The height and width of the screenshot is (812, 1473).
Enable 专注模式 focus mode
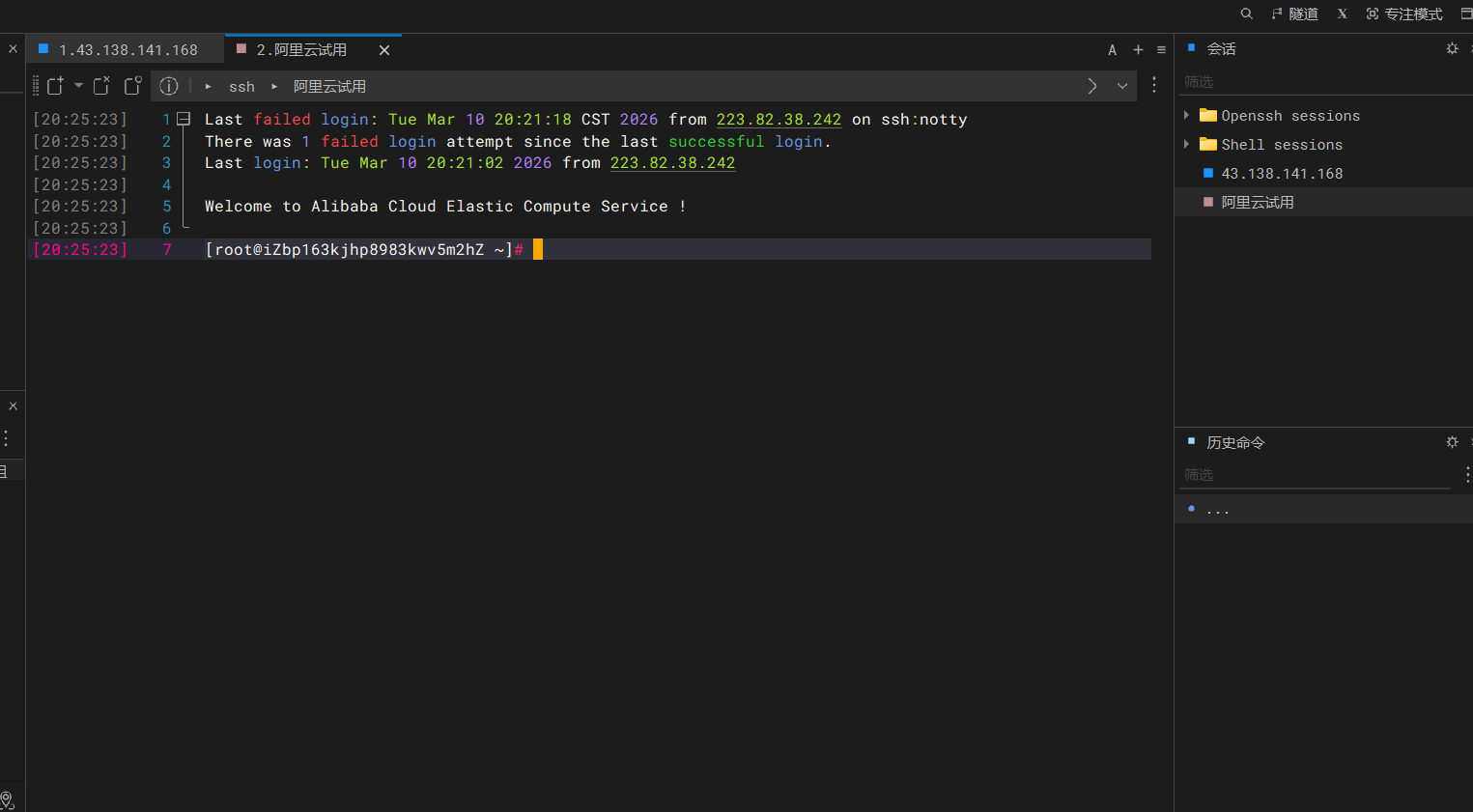pyautogui.click(x=1404, y=14)
